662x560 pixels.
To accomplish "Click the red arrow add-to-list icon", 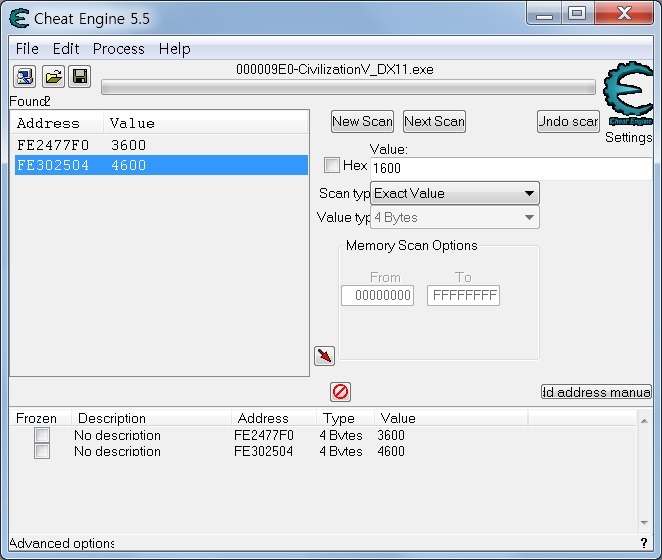I will point(324,356).
